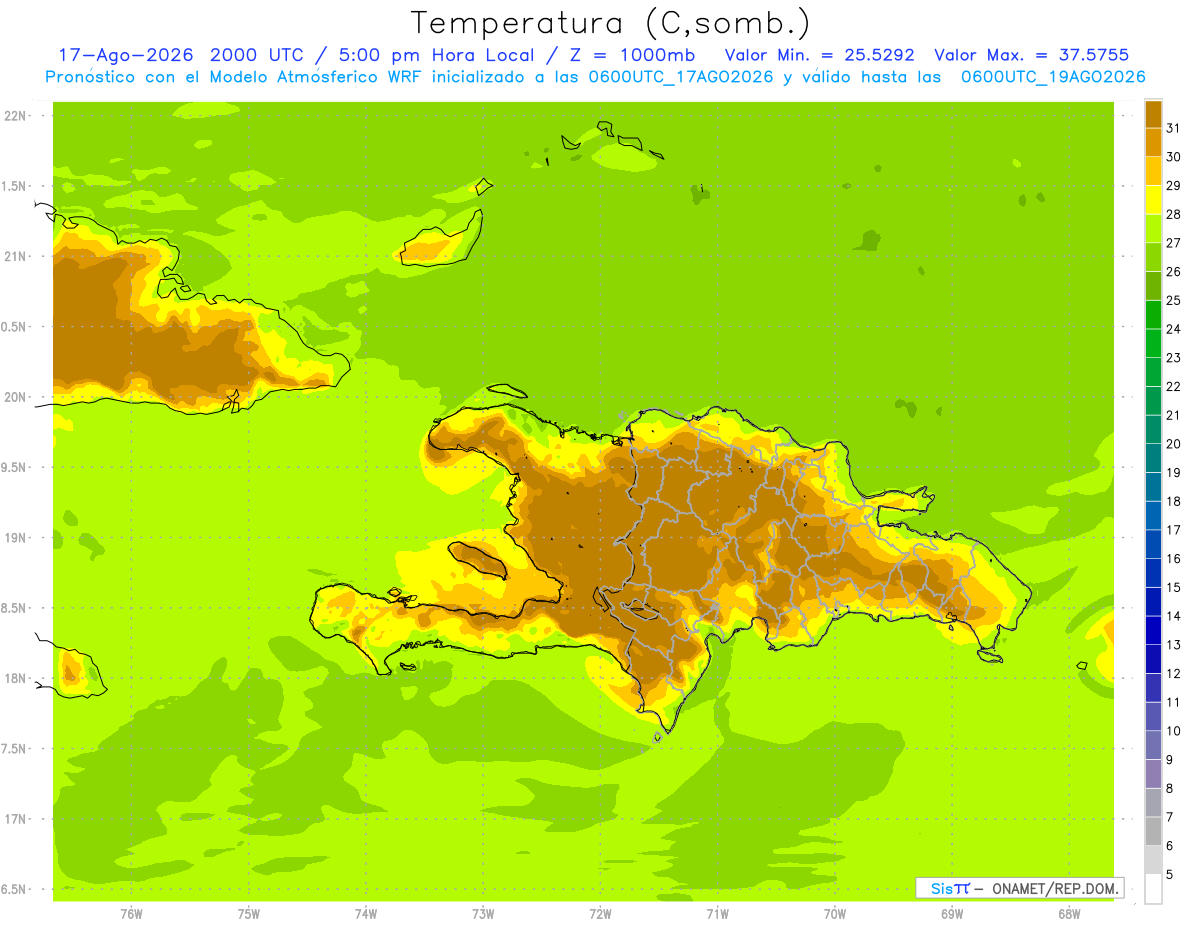Screen dimensions: 1200x927
Task: Click teal swatch between 20 and 19
Action: [x=1153, y=458]
